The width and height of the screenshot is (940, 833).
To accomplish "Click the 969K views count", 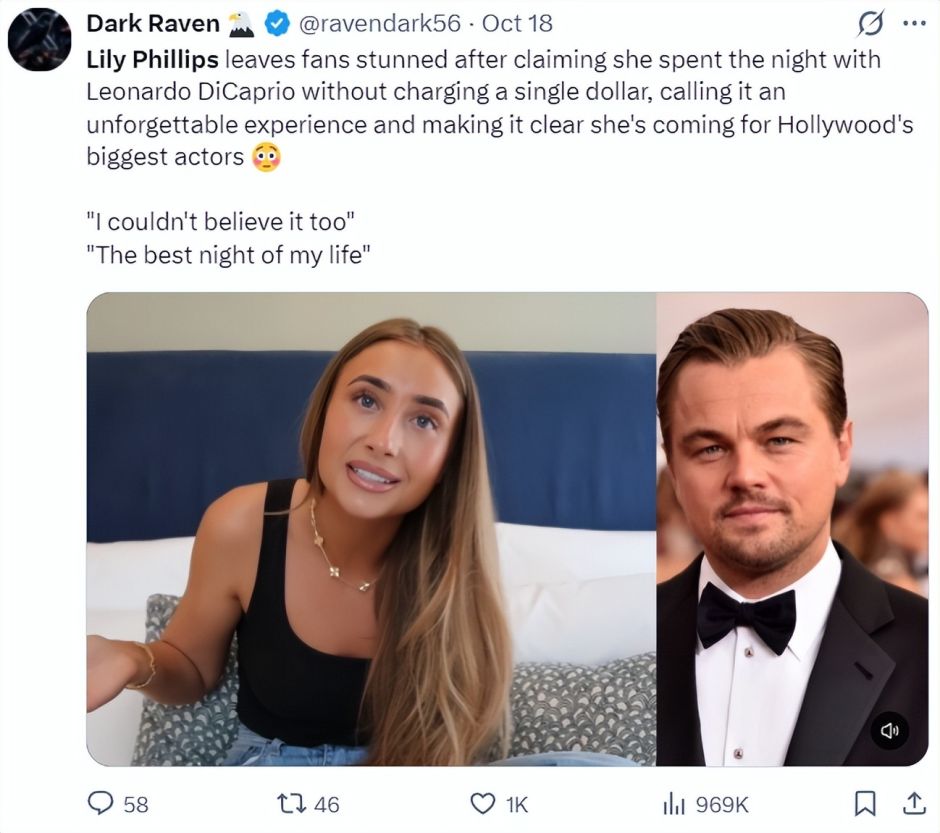I will 722,804.
